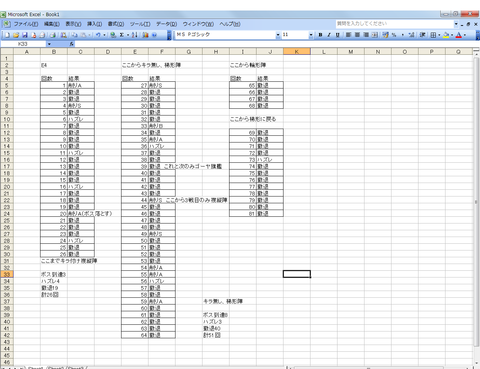This screenshot has width=480, height=369.
Task: Expand the font size dropdown showing 11
Action: [311, 35]
